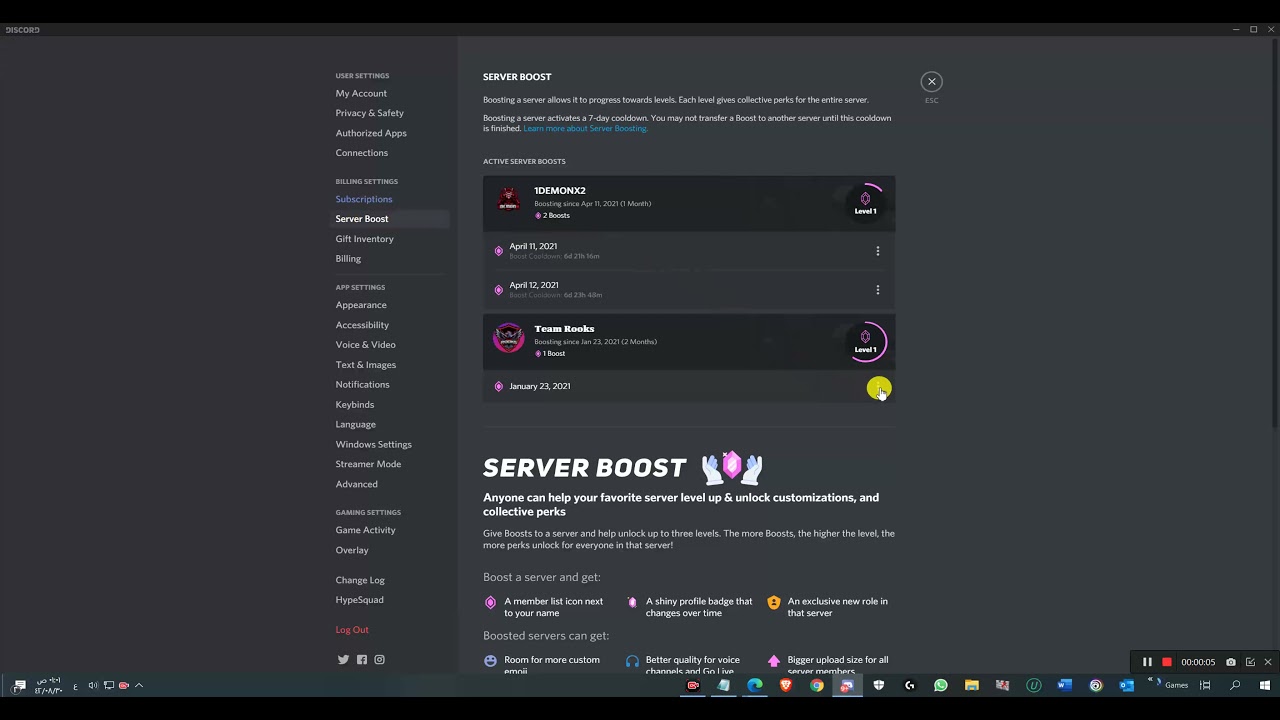The width and height of the screenshot is (1280, 720).
Task: Click the Discord taskbar icon
Action: [847, 685]
